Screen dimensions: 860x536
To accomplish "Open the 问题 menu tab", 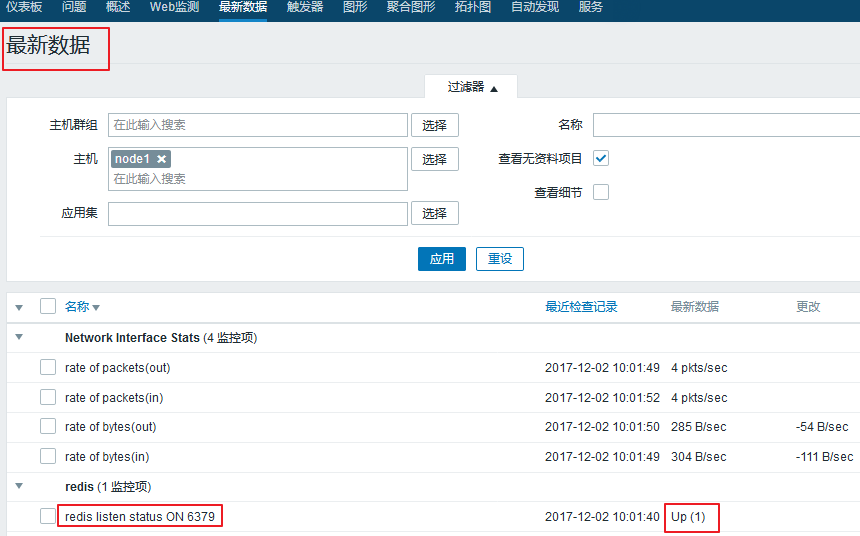I will pyautogui.click(x=74, y=7).
